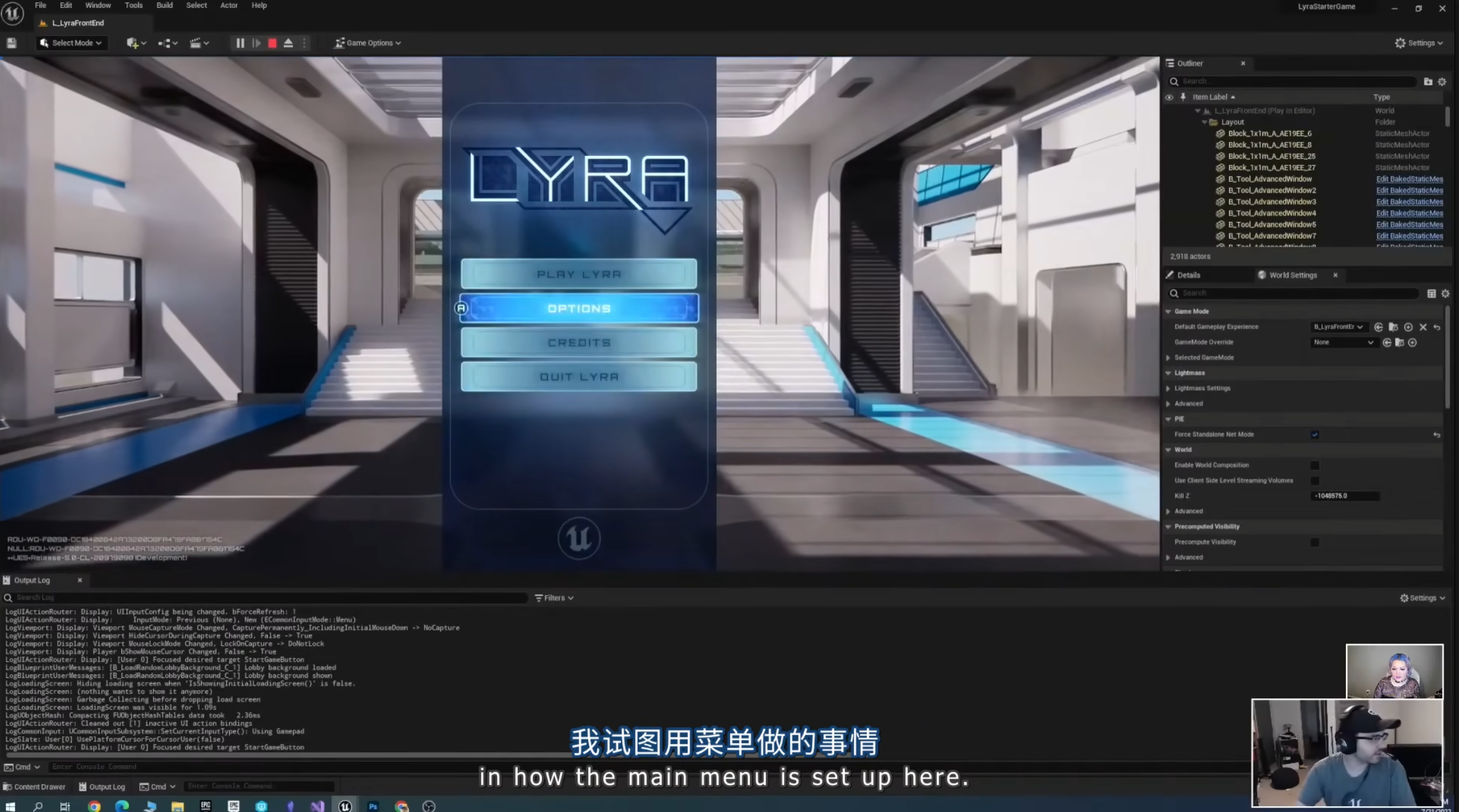Open the Unreal Engine taskbar icon

pos(345,806)
